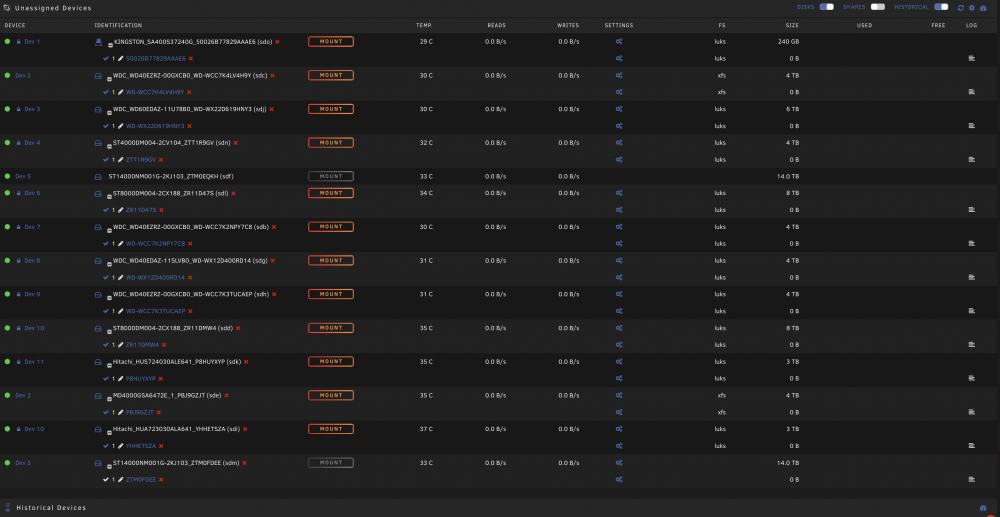The image size is (1000, 517).
Task: Click the Historical Devices section right-side icon
Action: pos(983,508)
